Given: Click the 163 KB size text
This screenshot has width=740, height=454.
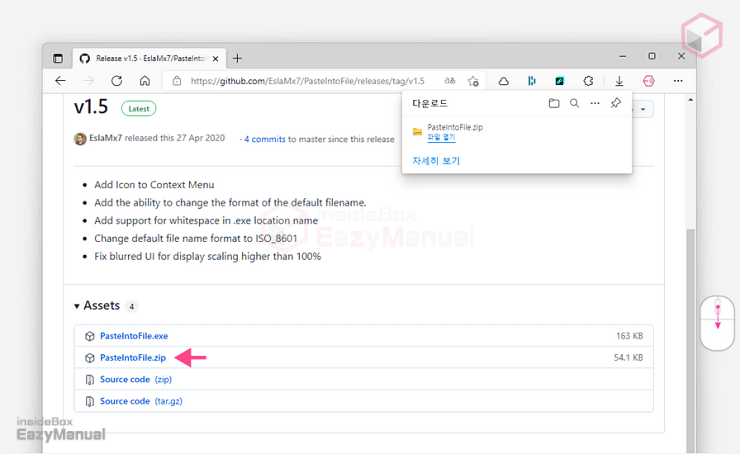Looking at the screenshot, I should (x=630, y=336).
